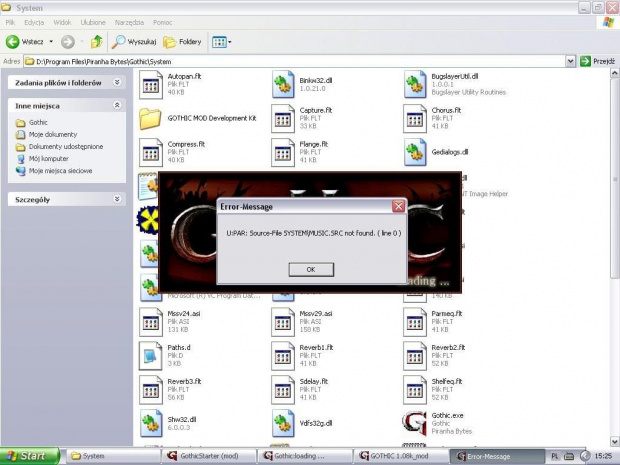
Task: Open Moje miejsca sieciowe link
Action: click(x=60, y=171)
